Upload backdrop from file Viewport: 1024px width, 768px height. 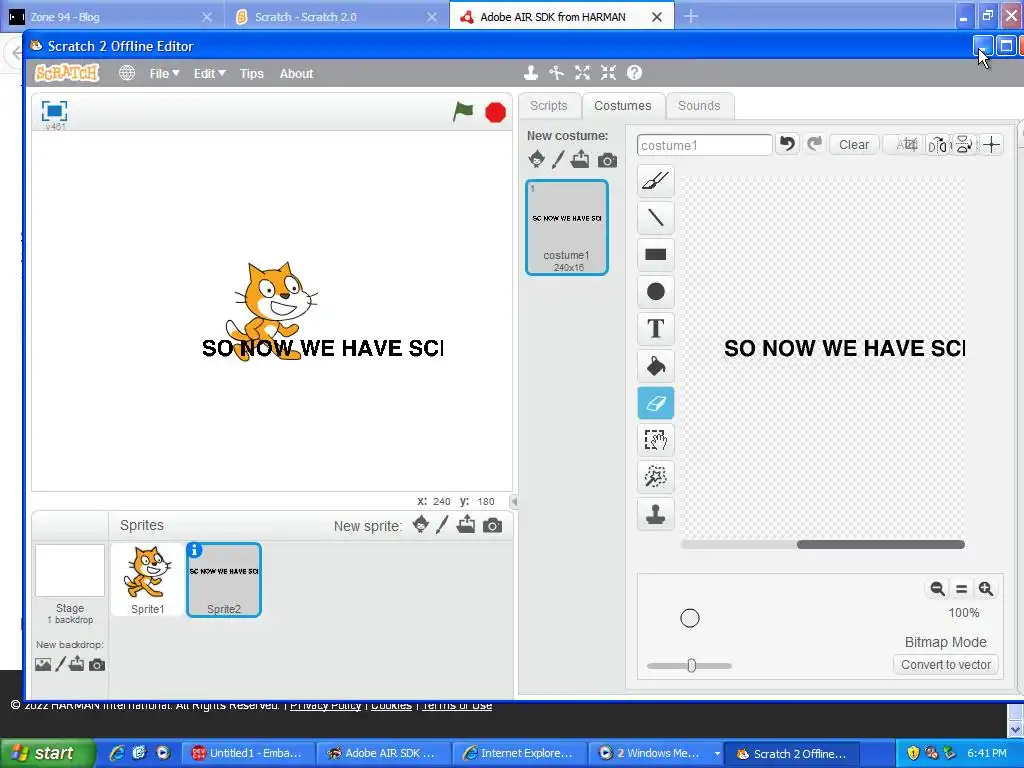coord(76,664)
